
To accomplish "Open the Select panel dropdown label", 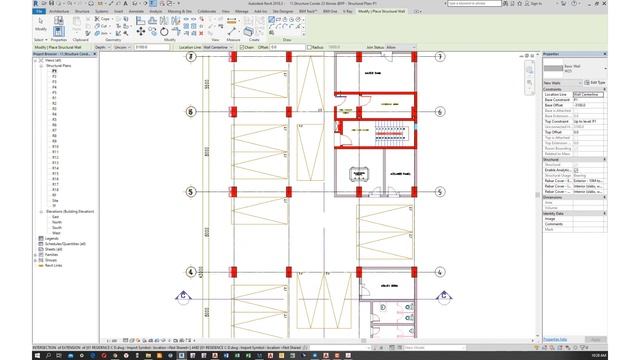I will coord(40,40).
